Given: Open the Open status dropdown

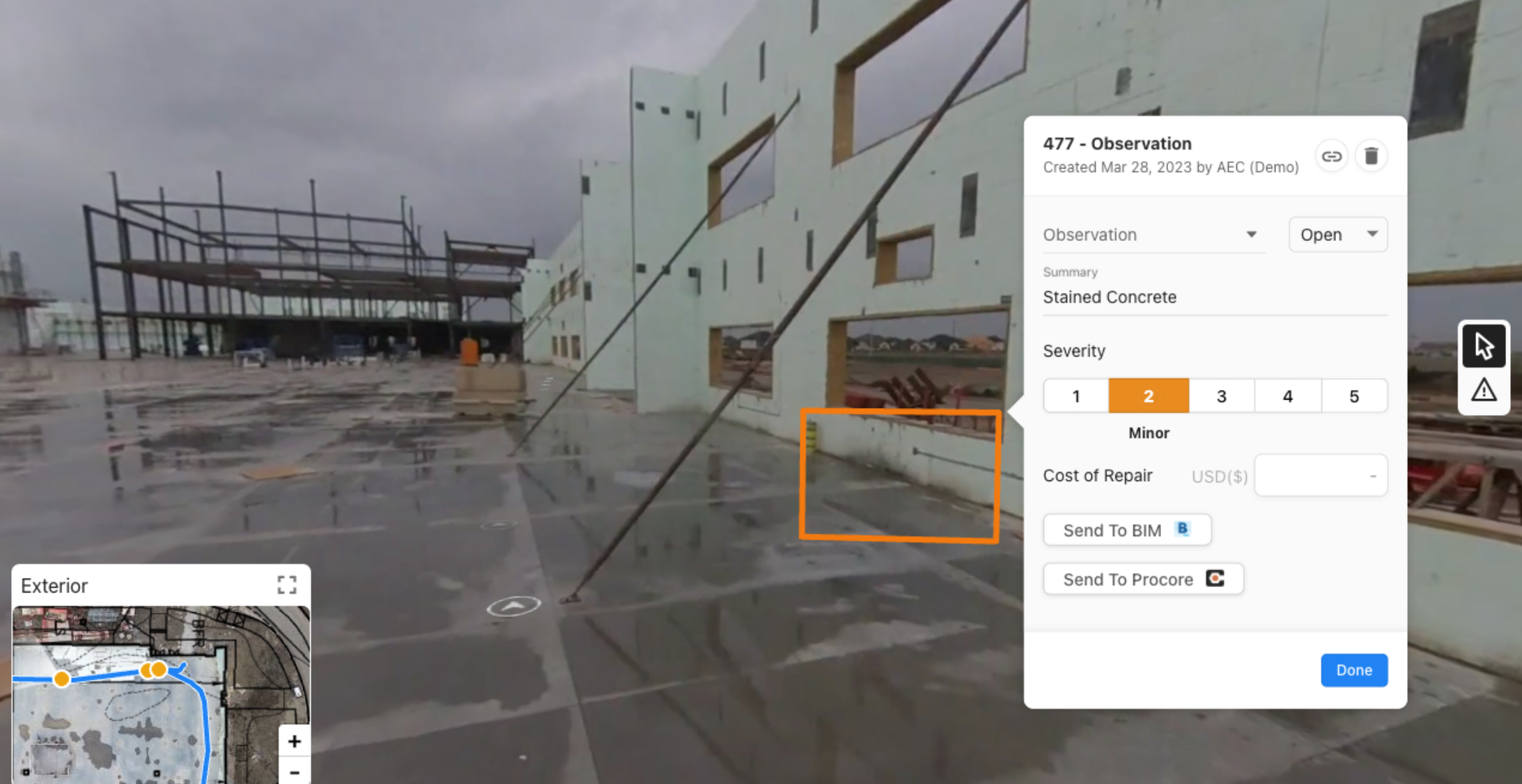Looking at the screenshot, I should pos(1338,235).
